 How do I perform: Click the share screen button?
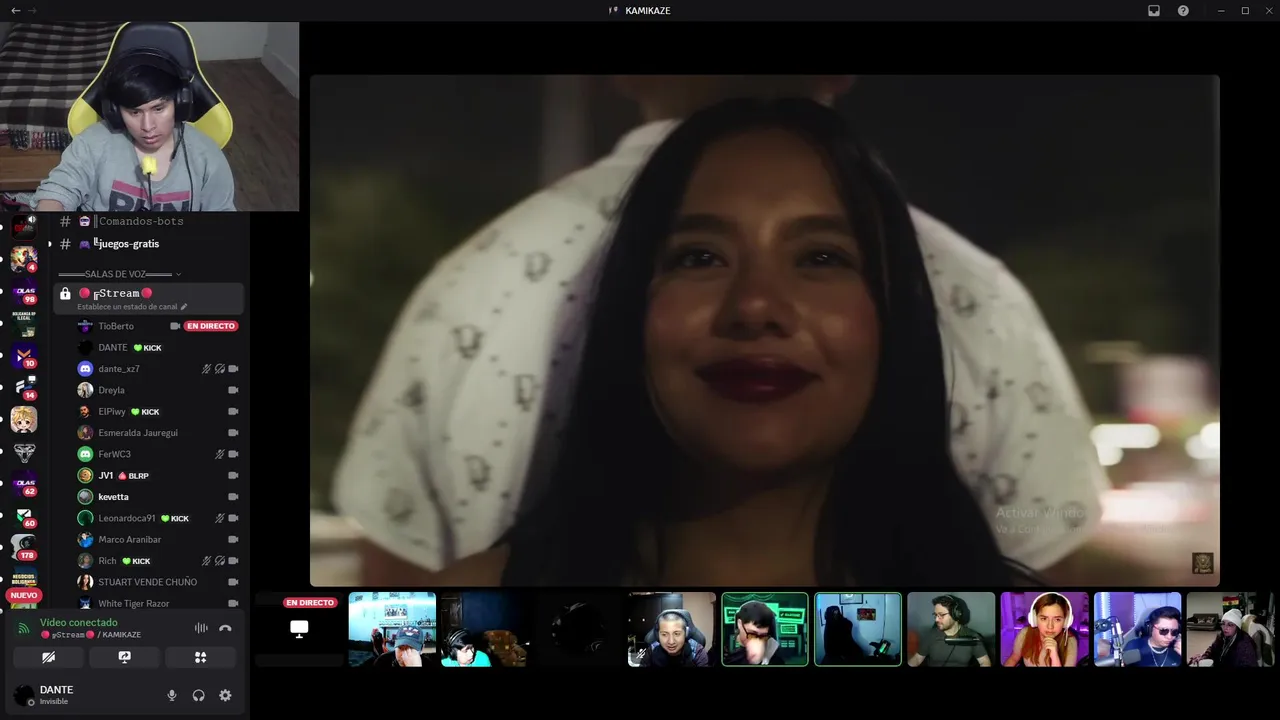(124, 657)
